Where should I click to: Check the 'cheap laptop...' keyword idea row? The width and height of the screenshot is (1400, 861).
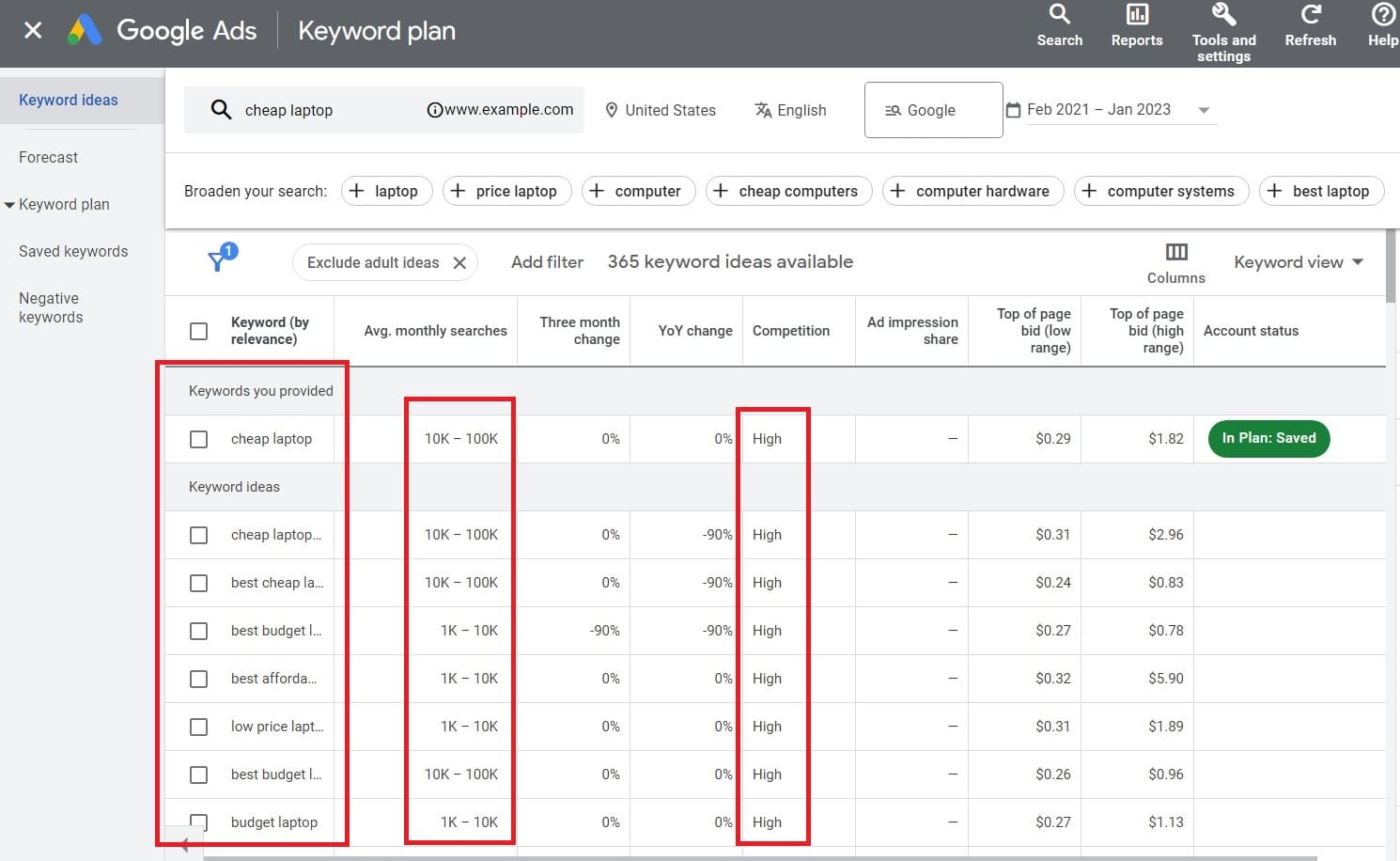pyautogui.click(x=198, y=535)
